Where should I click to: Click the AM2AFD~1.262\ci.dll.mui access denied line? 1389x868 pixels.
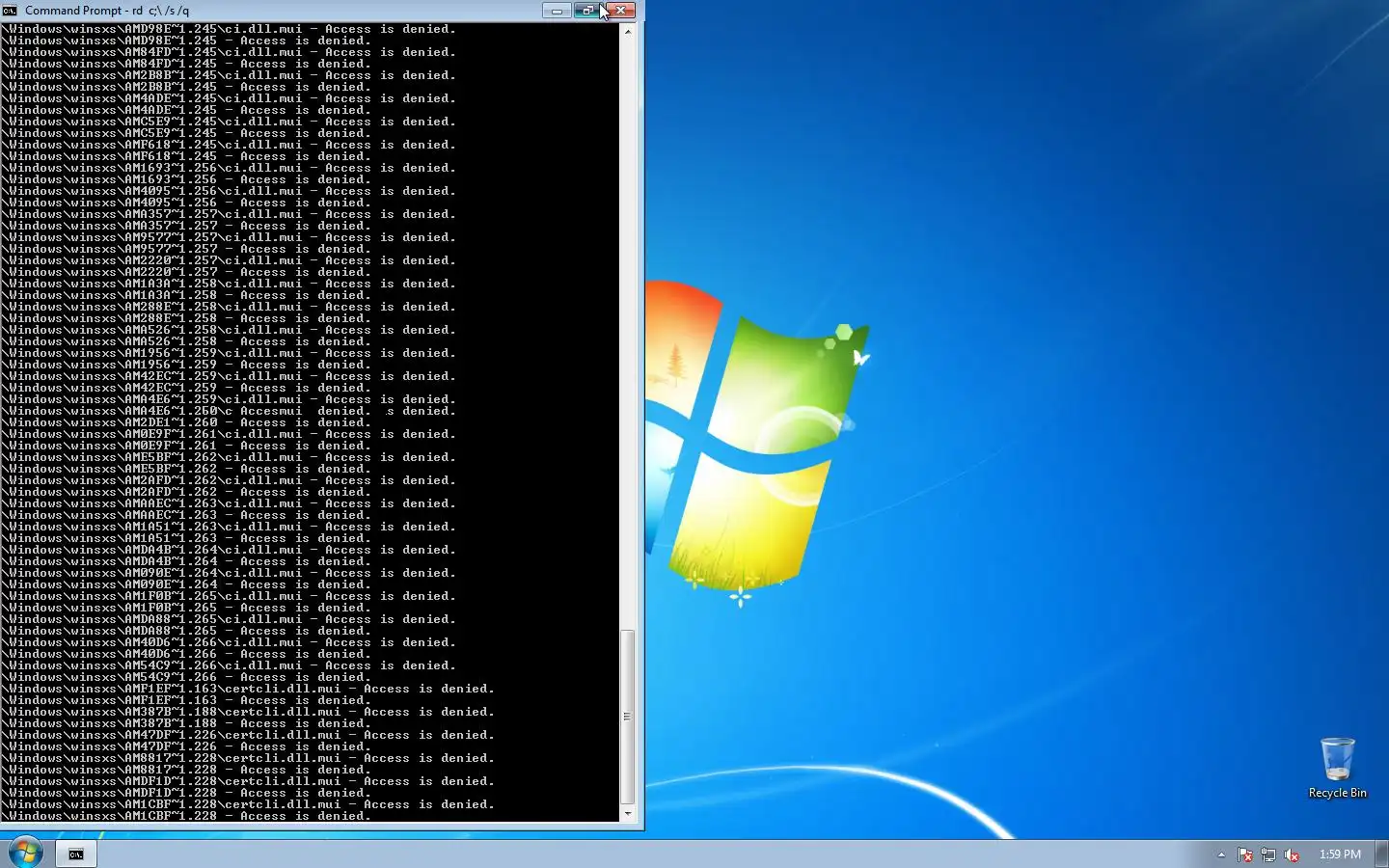tap(229, 480)
